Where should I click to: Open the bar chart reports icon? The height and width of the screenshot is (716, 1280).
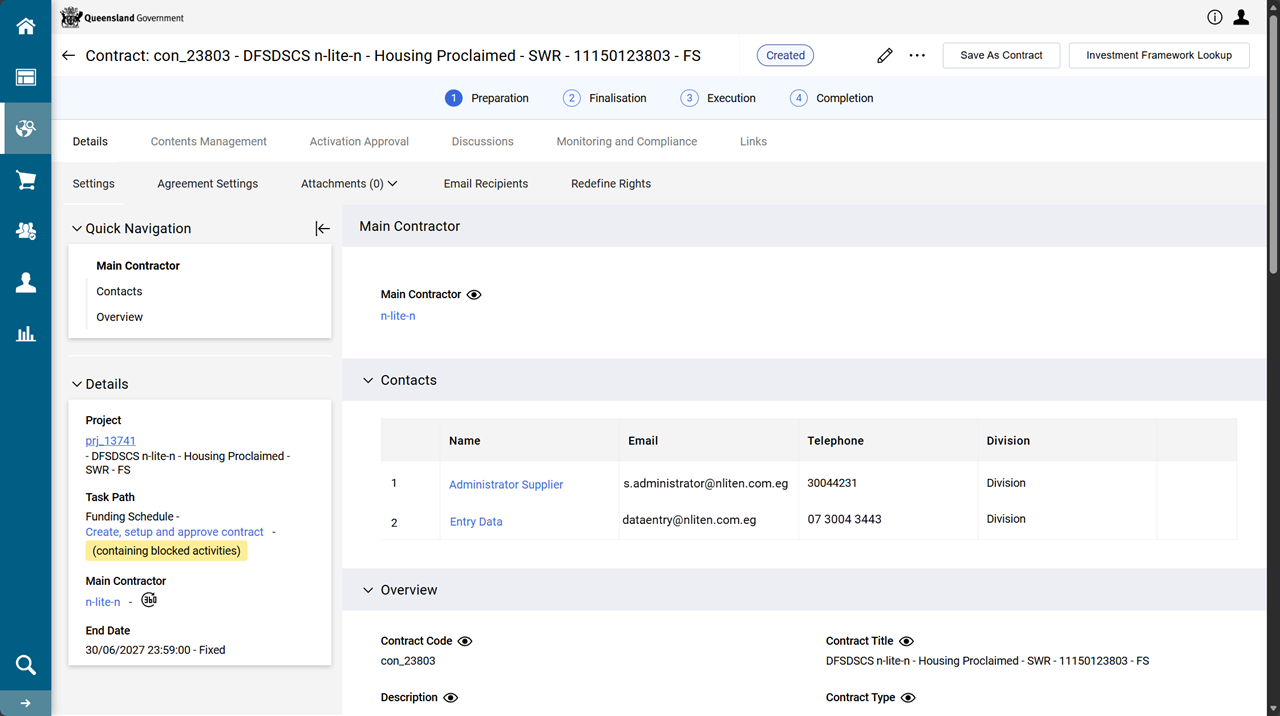[25, 334]
